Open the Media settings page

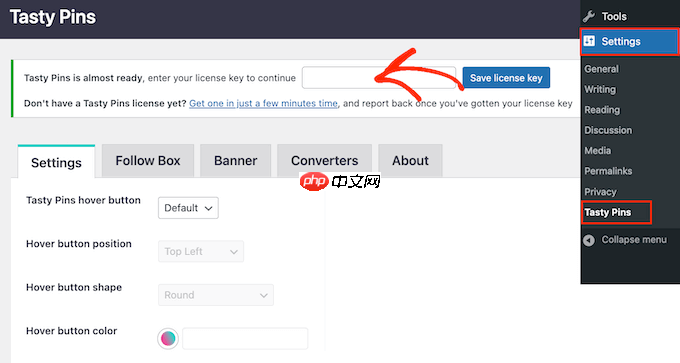[598, 150]
